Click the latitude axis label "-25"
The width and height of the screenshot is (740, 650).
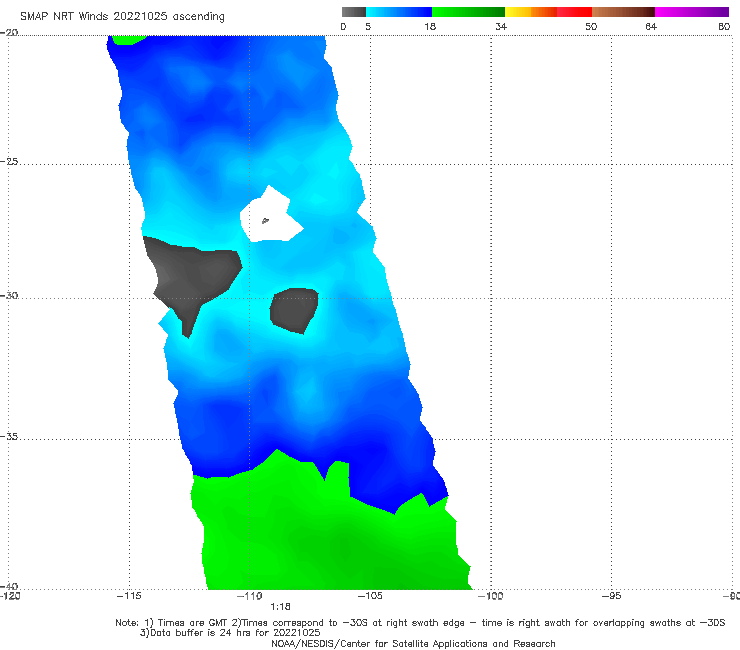pyautogui.click(x=9, y=161)
